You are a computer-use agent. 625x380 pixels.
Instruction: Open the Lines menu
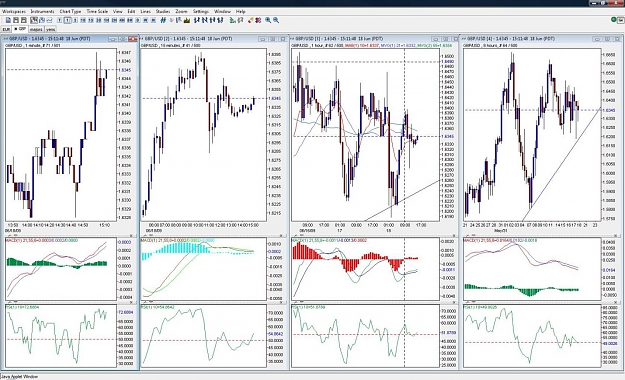145,11
